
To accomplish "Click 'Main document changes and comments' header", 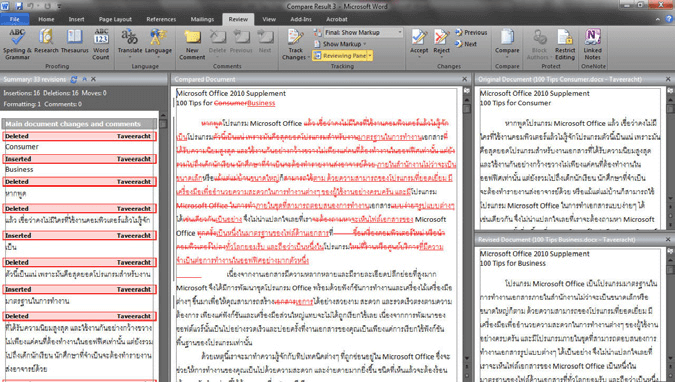I will 79,124.
